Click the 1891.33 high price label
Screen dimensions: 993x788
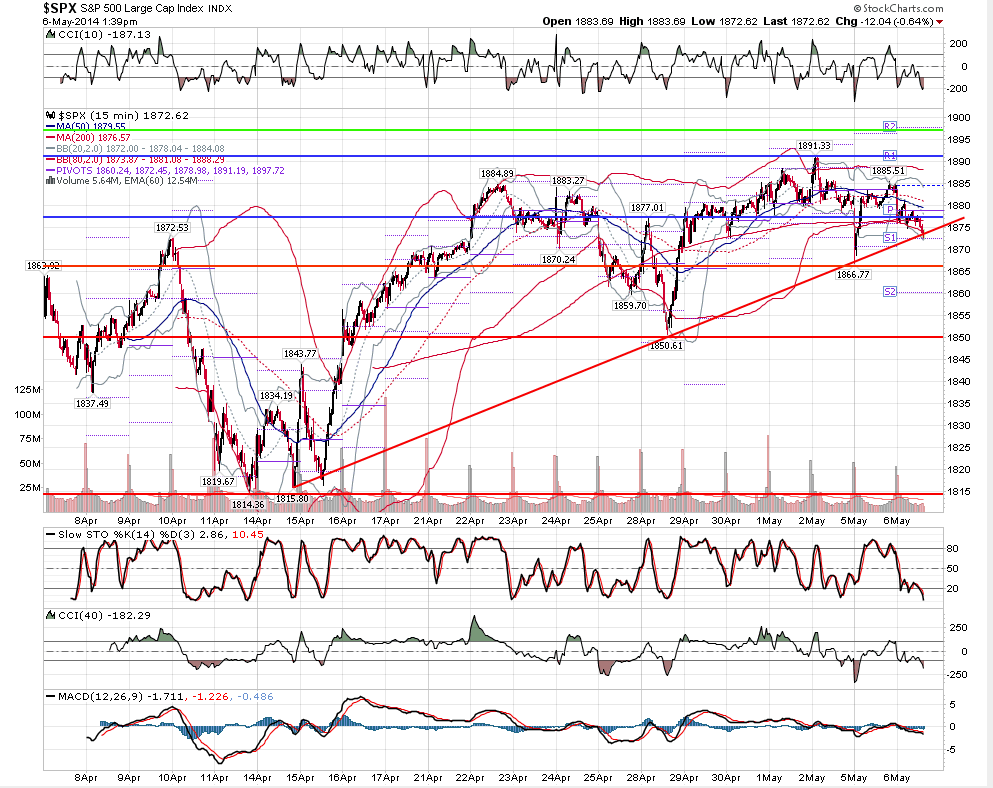(x=814, y=146)
